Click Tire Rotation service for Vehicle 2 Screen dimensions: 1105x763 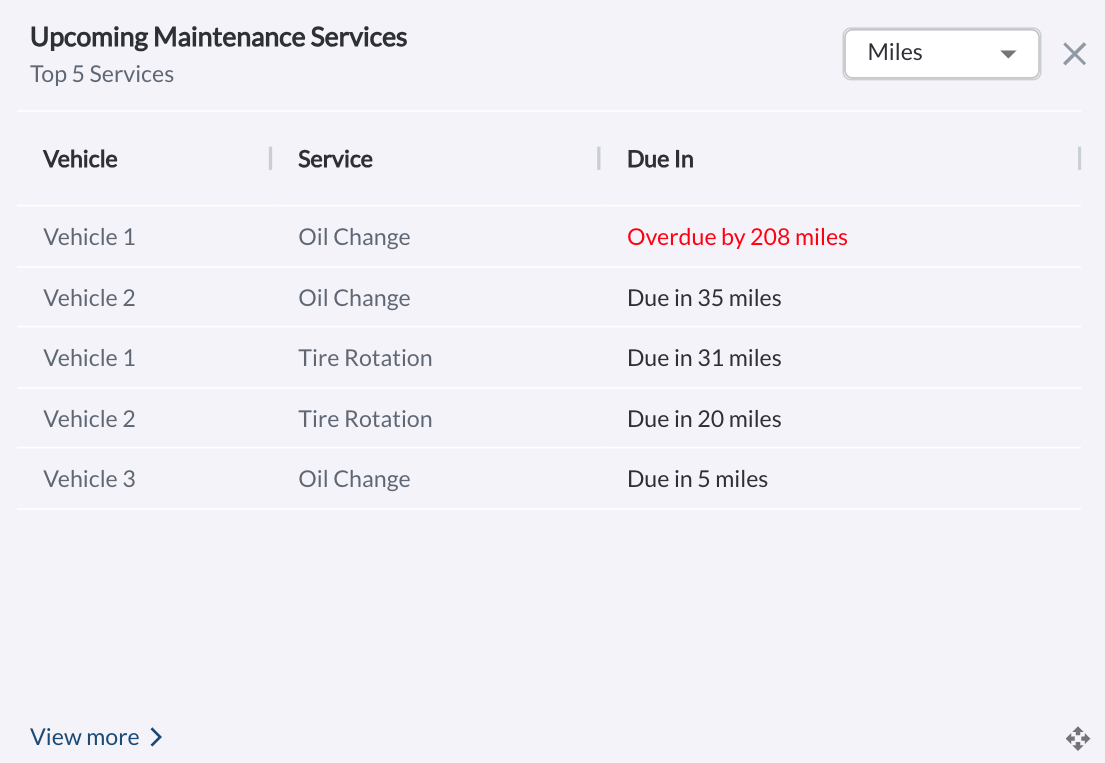(x=365, y=419)
